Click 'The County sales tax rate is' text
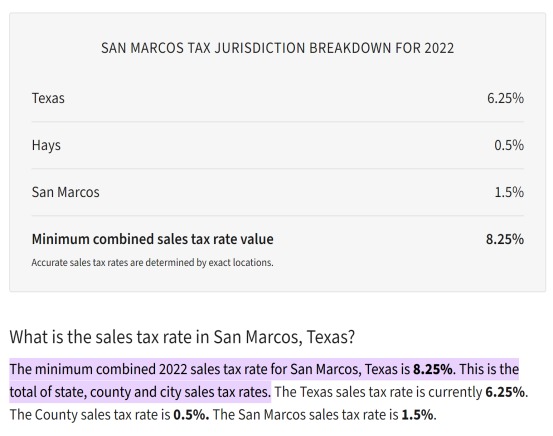553x436 pixels. point(90,415)
